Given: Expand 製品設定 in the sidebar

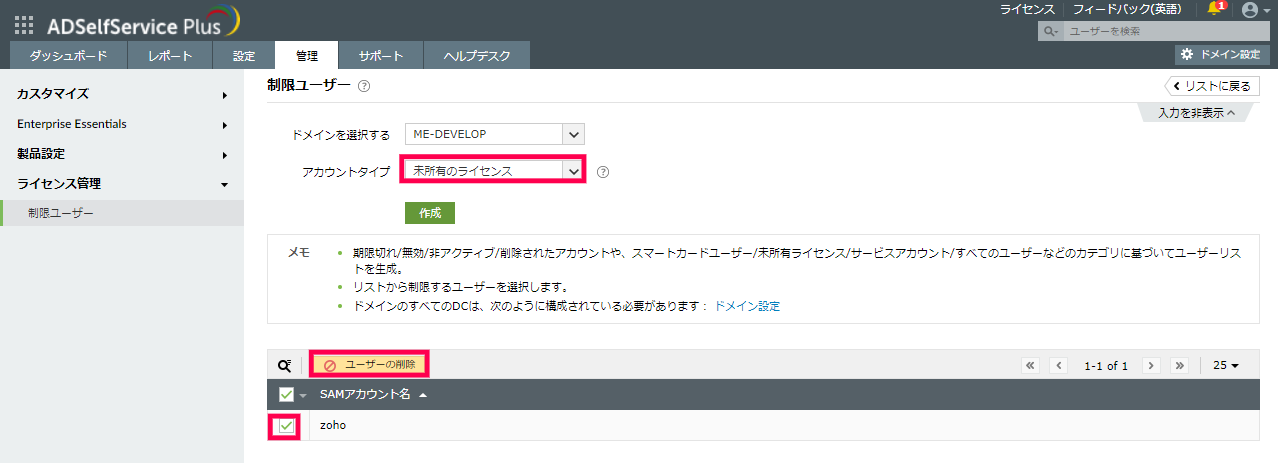Looking at the screenshot, I should [x=122, y=154].
